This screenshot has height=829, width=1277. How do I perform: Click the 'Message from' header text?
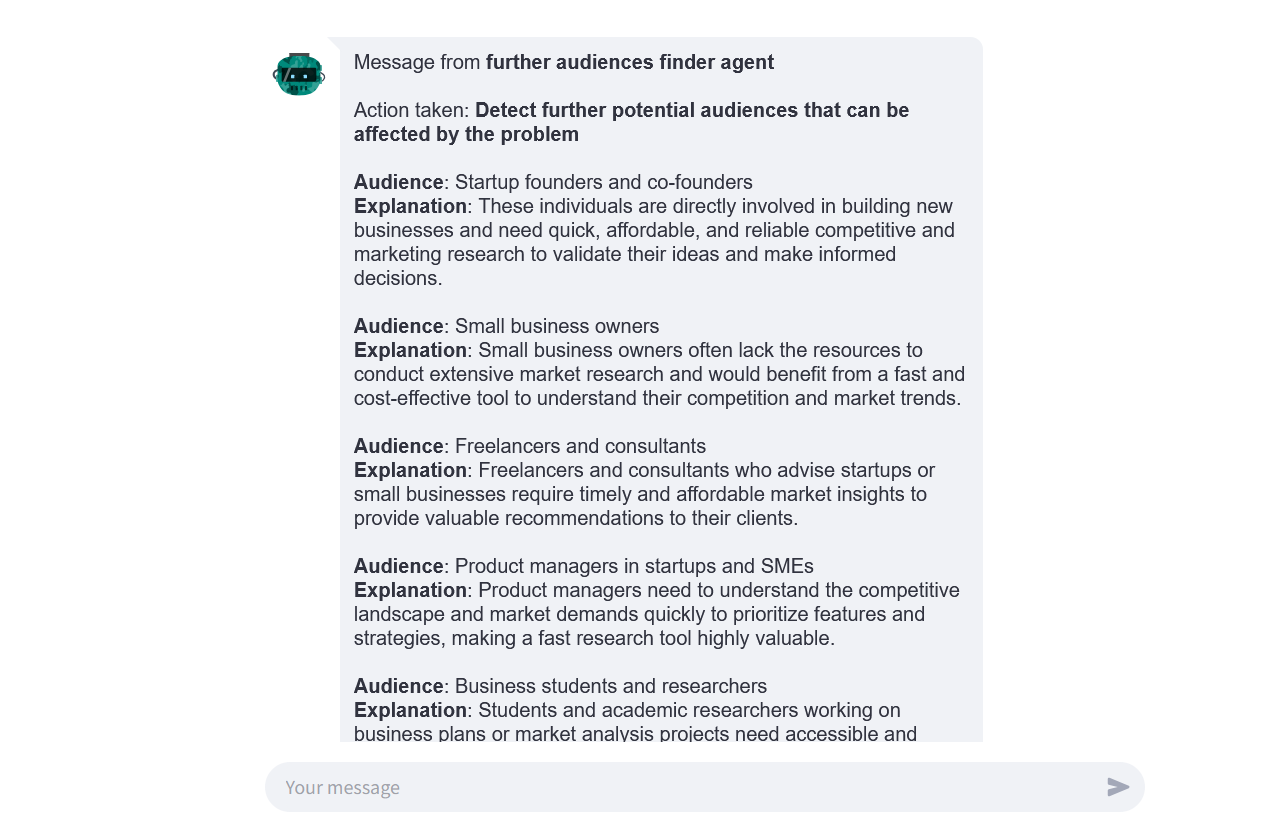coord(417,62)
